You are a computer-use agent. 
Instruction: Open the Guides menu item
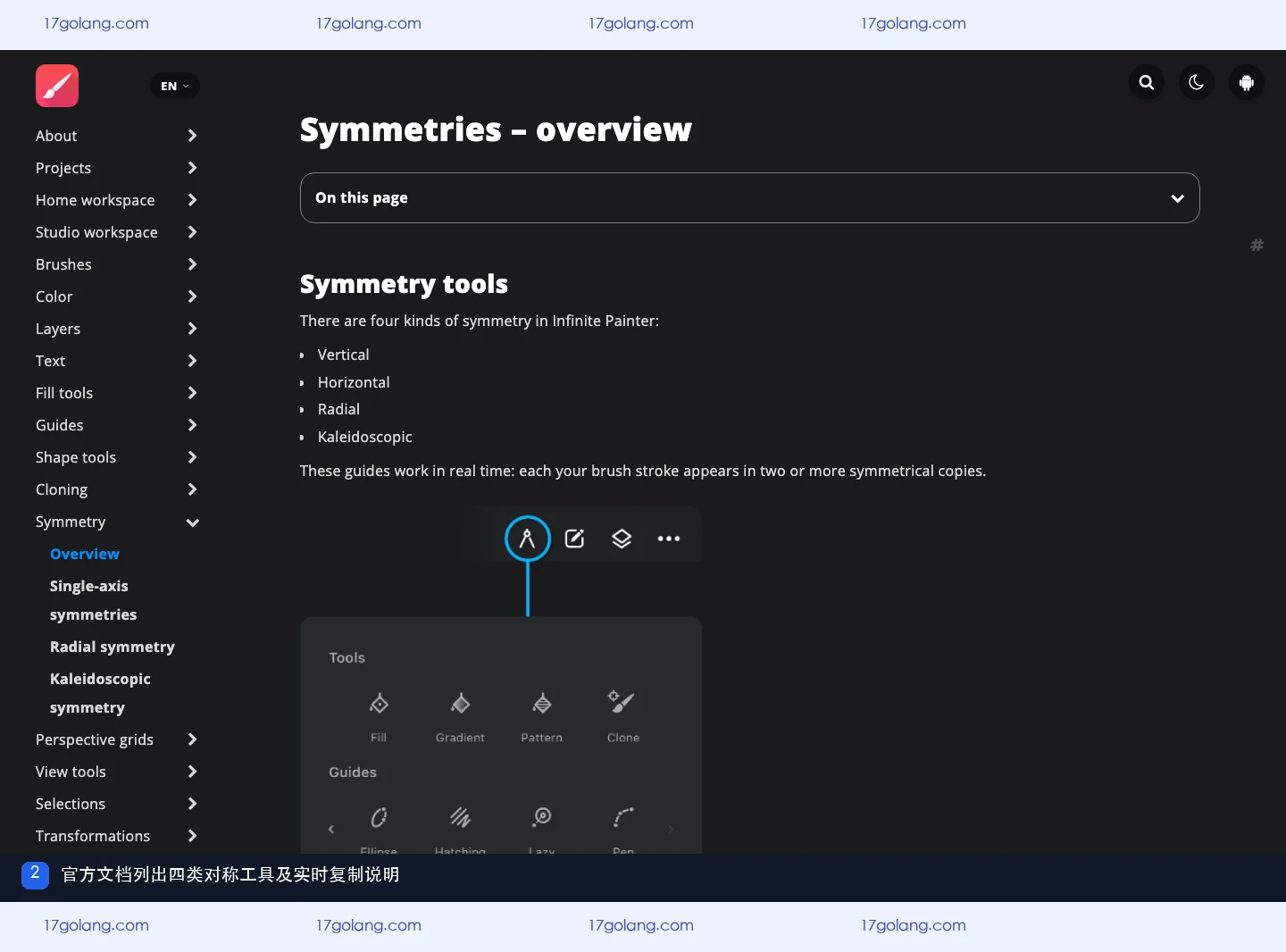[59, 425]
